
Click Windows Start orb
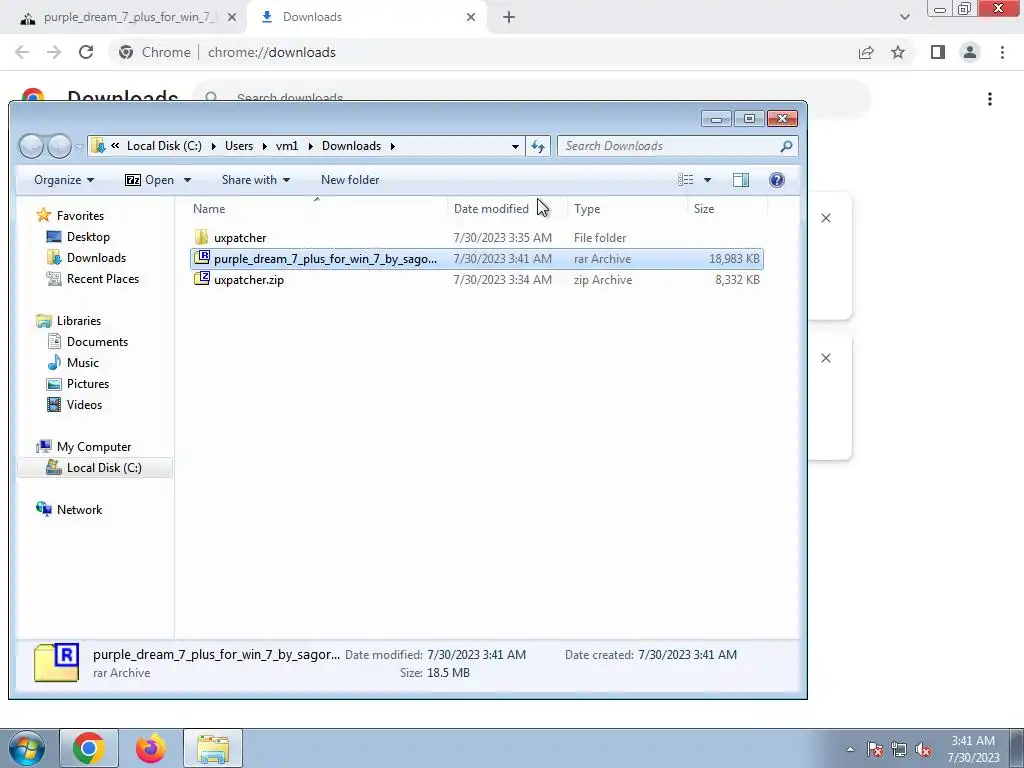26,748
